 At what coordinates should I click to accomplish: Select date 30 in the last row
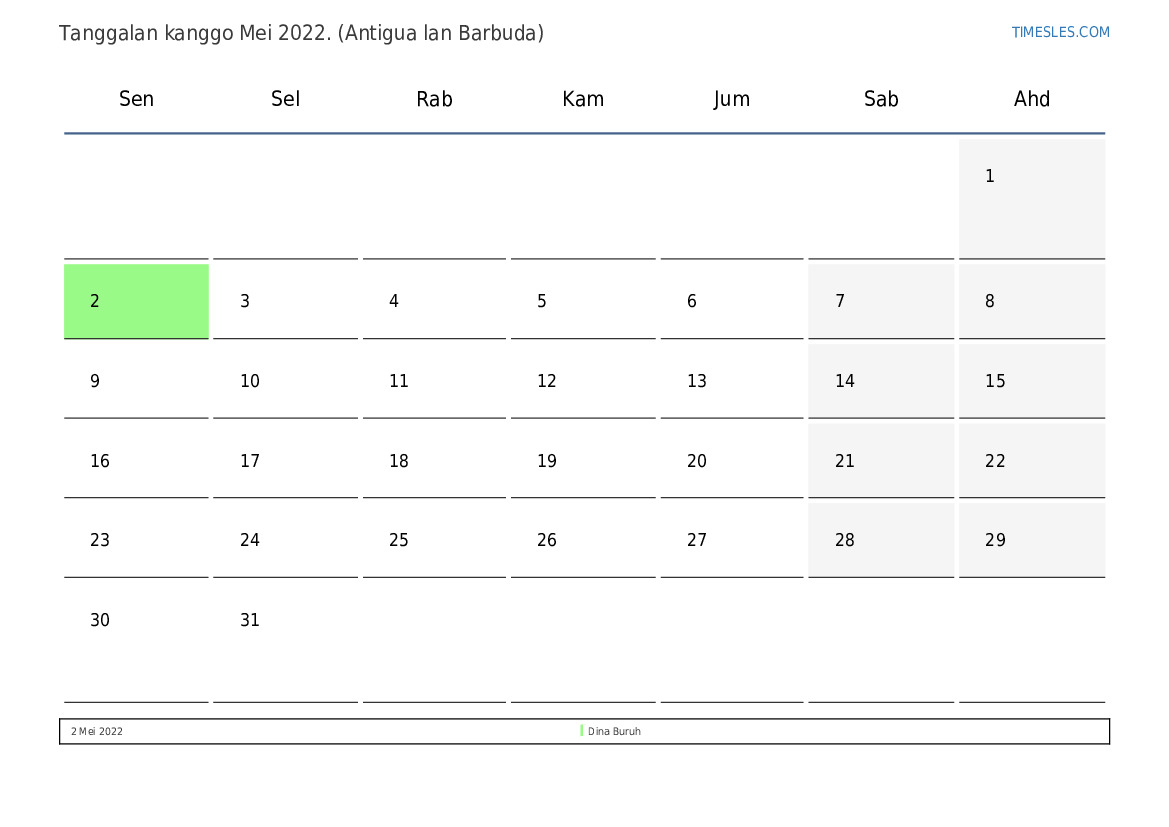click(x=136, y=620)
